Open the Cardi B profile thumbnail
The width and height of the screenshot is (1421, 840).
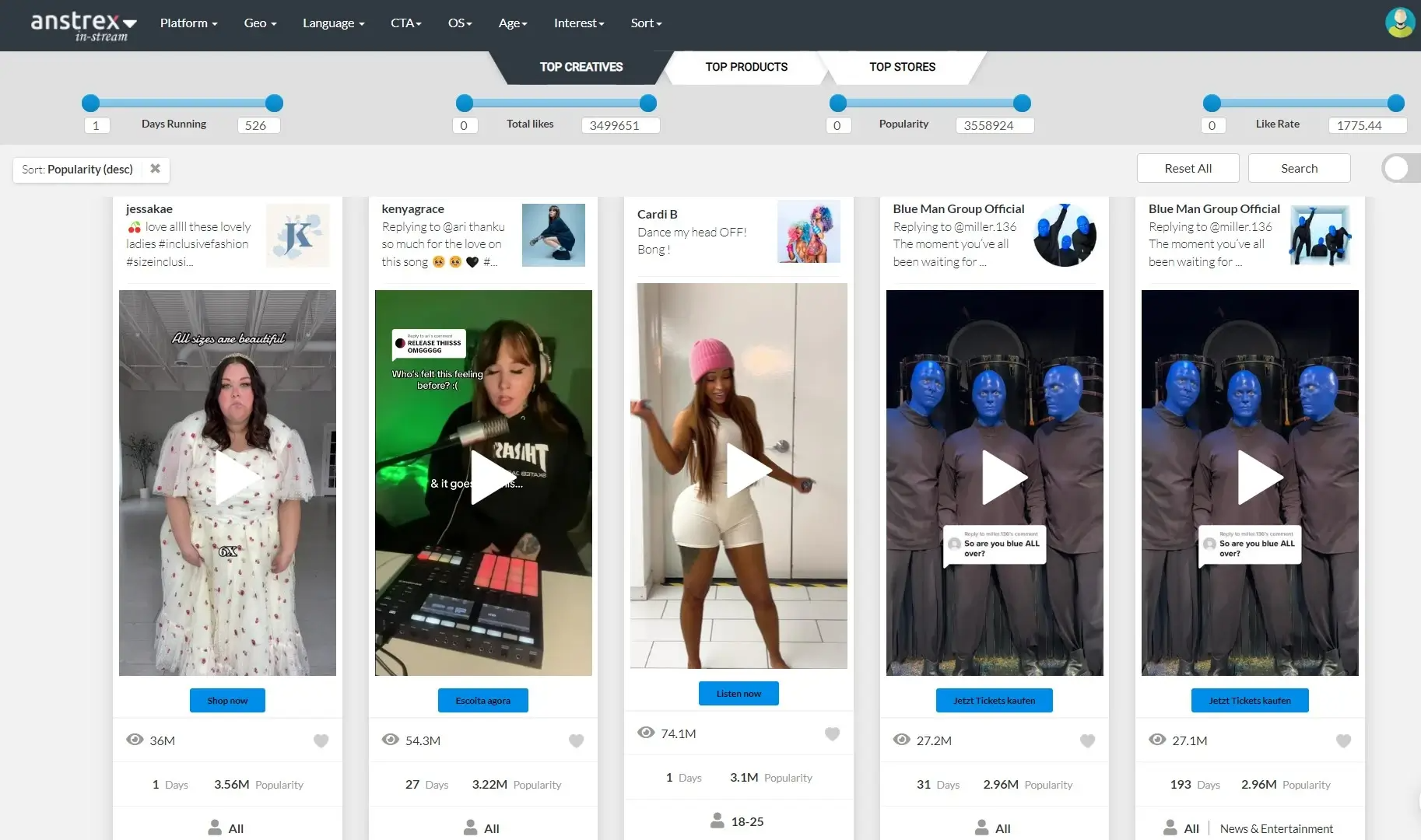[809, 231]
